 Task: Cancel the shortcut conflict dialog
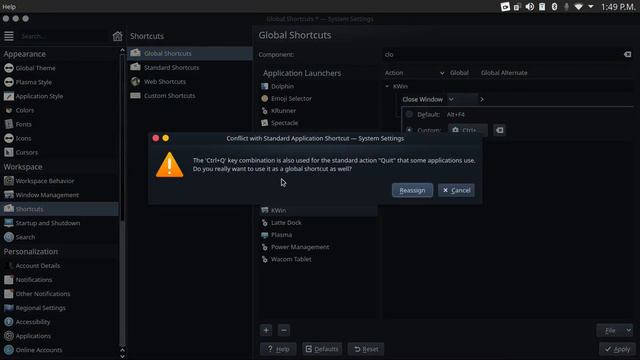456,190
